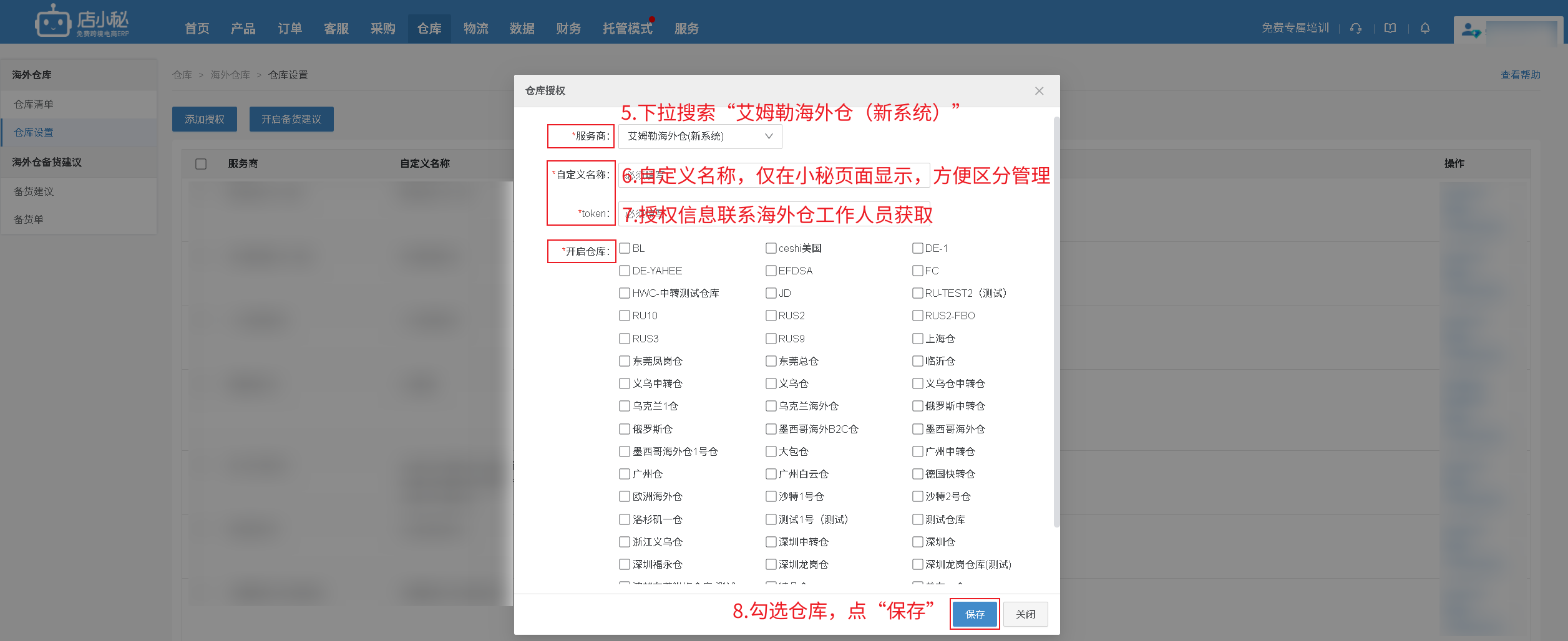The width and height of the screenshot is (1568, 641).
Task: Open the help book icon
Action: pos(1390,28)
